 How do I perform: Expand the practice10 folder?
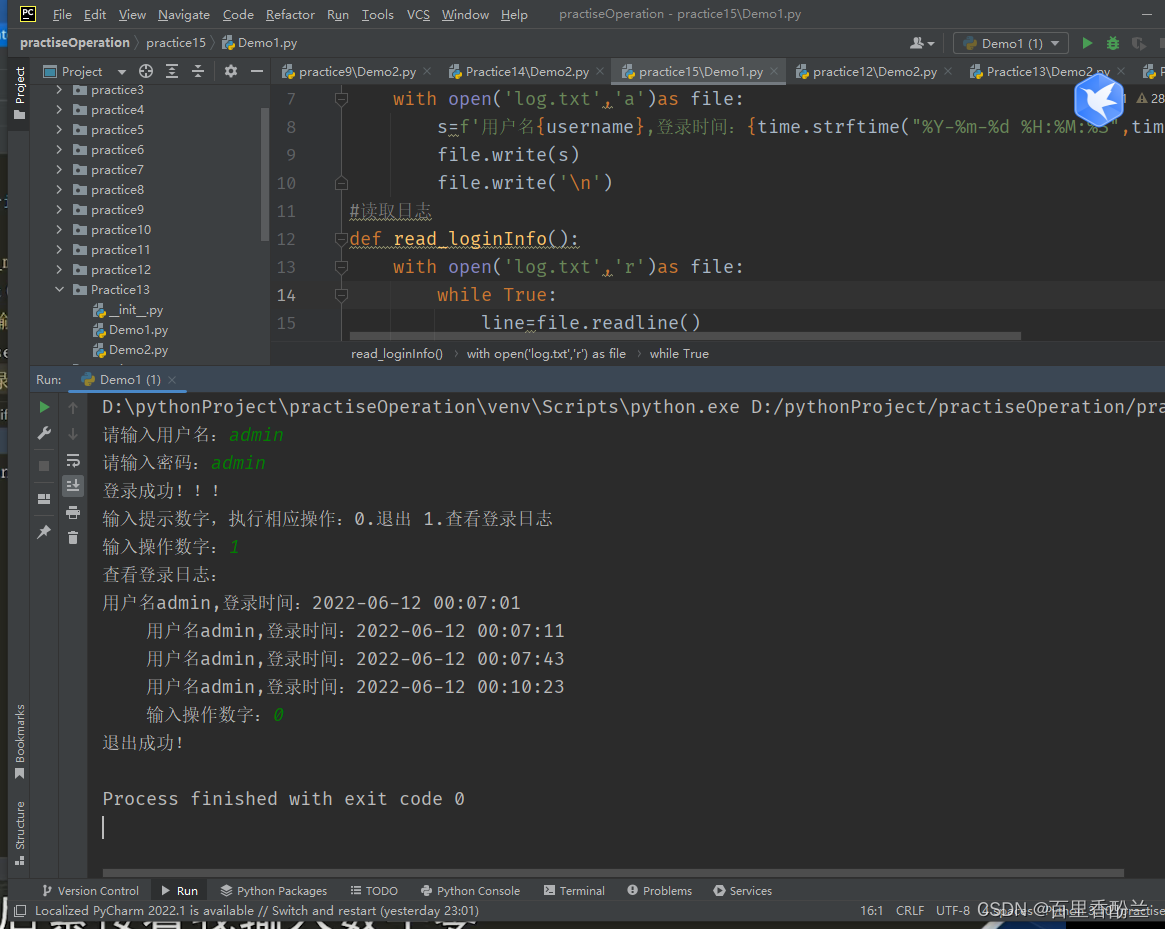pyautogui.click(x=59, y=230)
